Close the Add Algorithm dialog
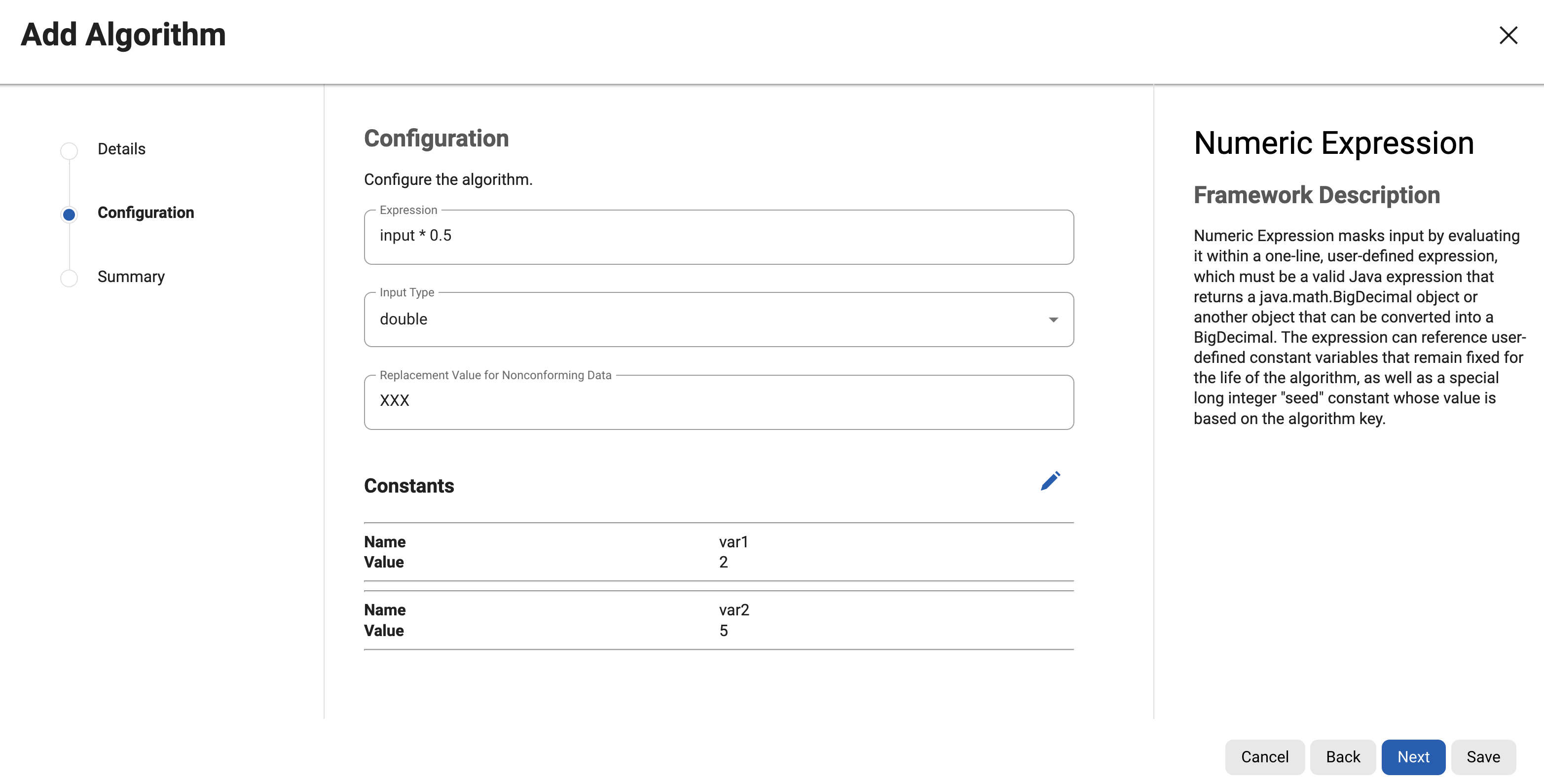 pos(1508,36)
